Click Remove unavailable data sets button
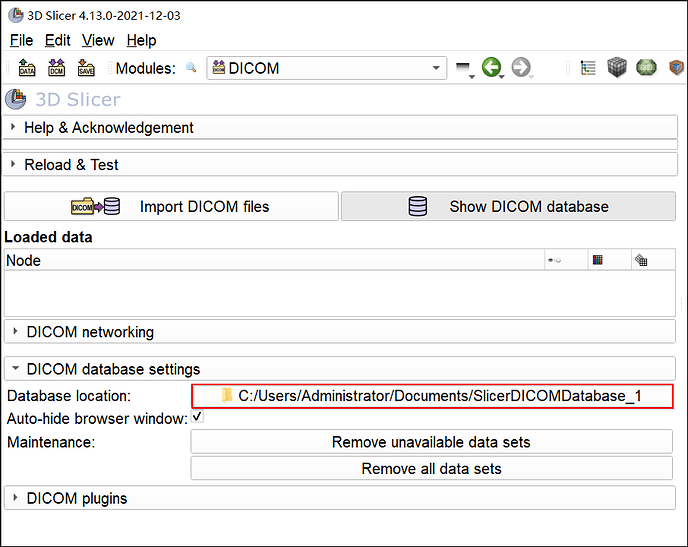The image size is (688, 547). (431, 442)
